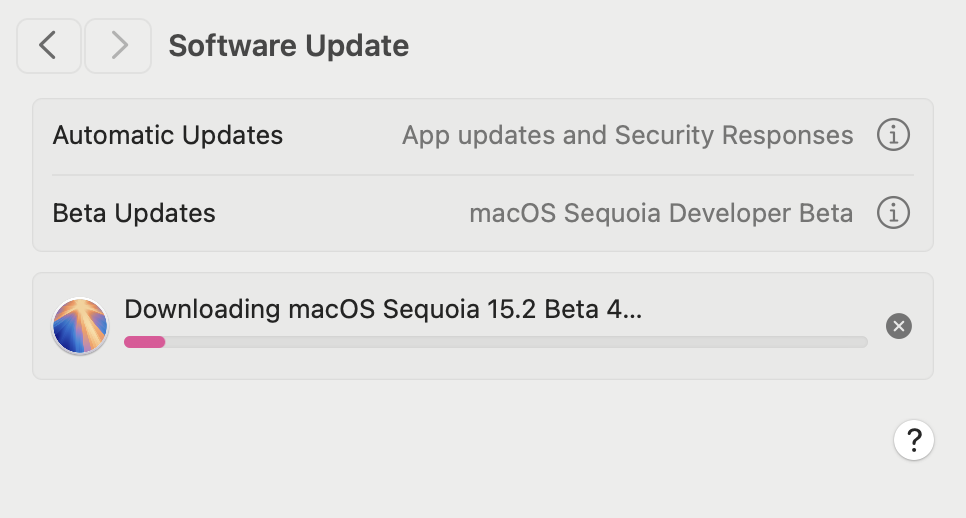
Task: Open info details for Beta Updates
Action: tap(893, 212)
